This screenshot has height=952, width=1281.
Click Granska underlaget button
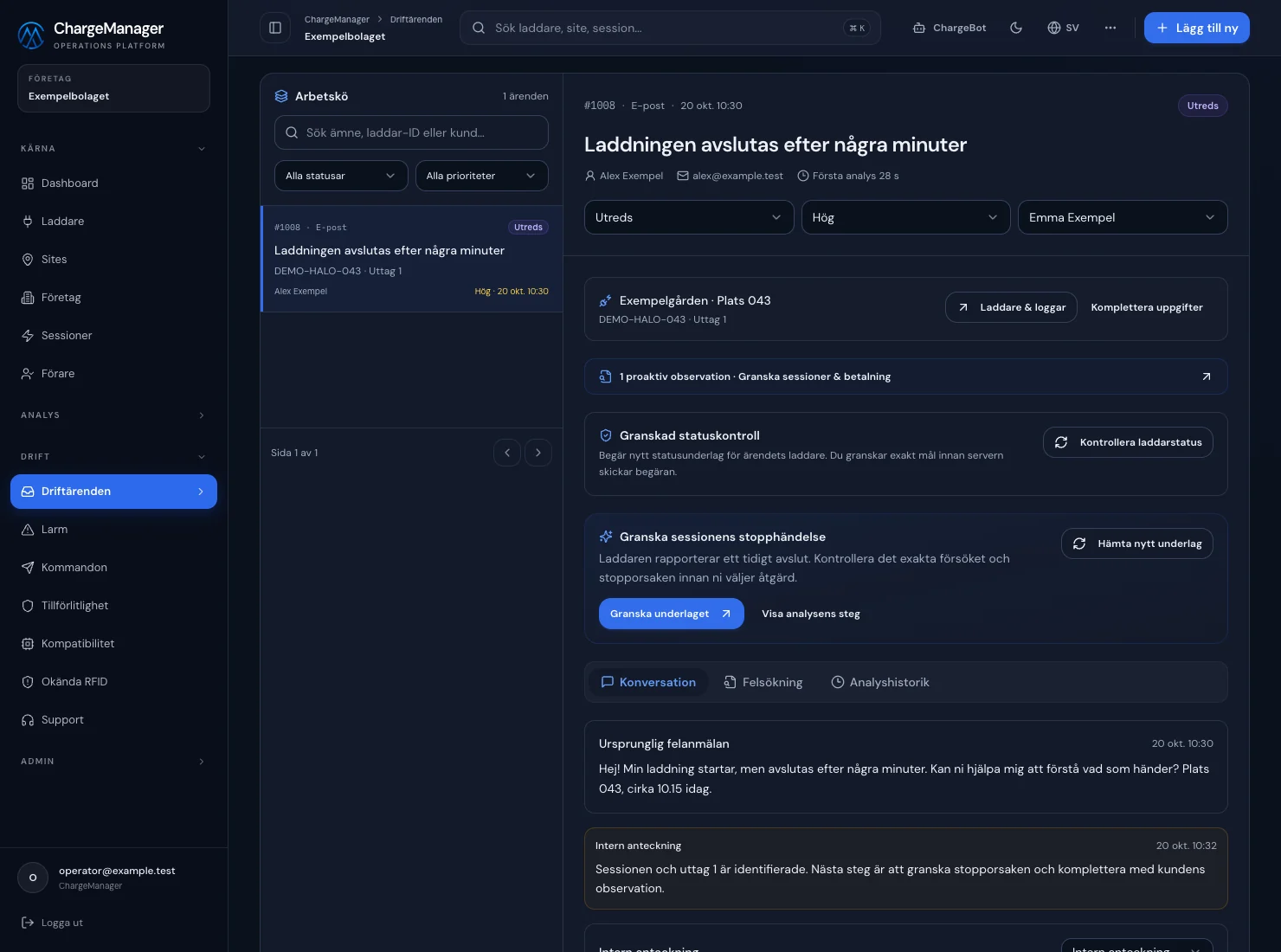tap(672, 614)
